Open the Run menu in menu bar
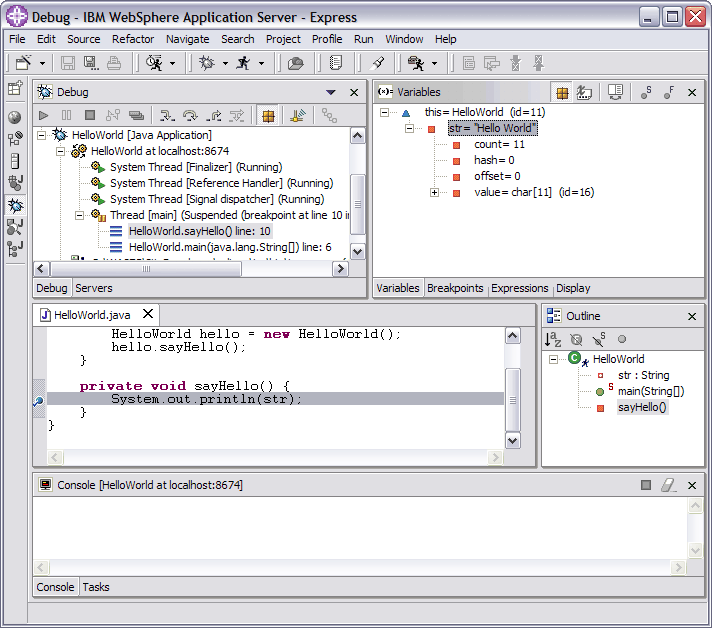712x628 pixels. tap(364, 39)
